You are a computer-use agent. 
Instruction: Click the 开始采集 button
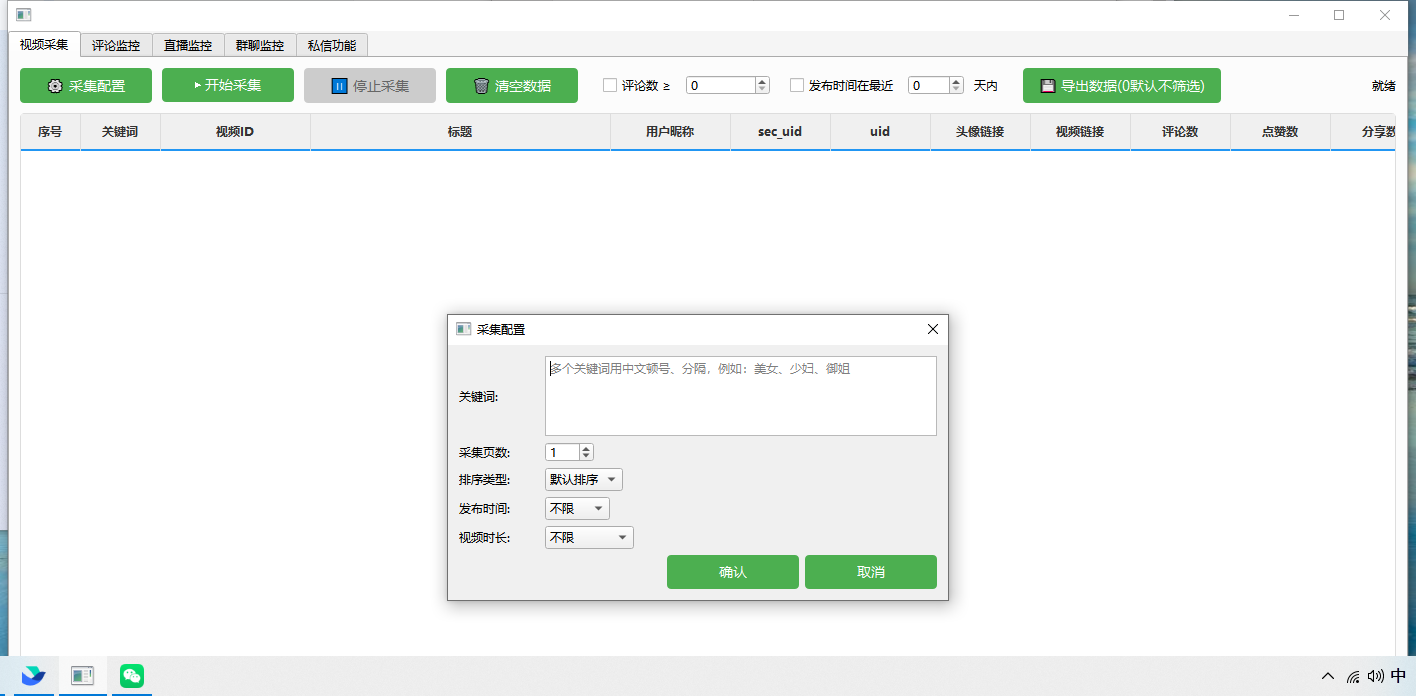[x=228, y=85]
